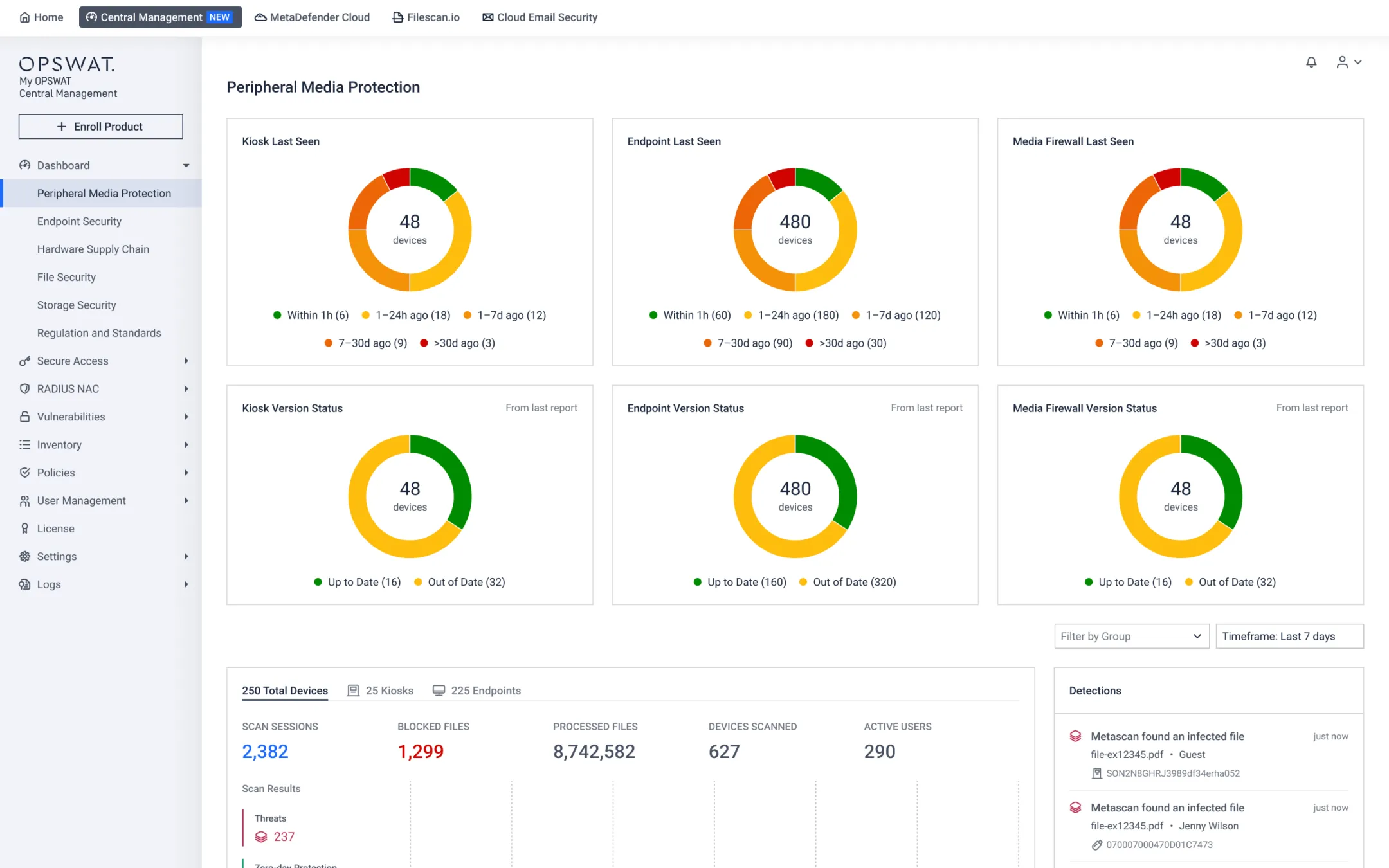Open Endpoint Security dashboard link
This screenshot has width=1389, height=868.
point(79,221)
